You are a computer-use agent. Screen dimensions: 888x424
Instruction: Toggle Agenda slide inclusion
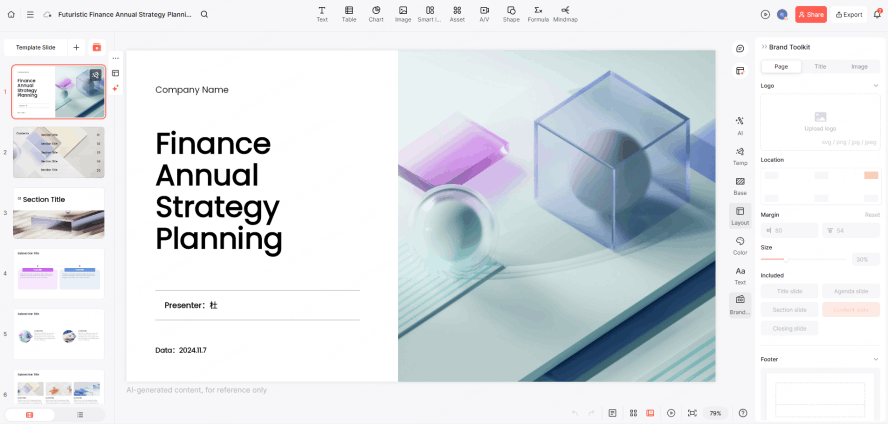click(851, 291)
